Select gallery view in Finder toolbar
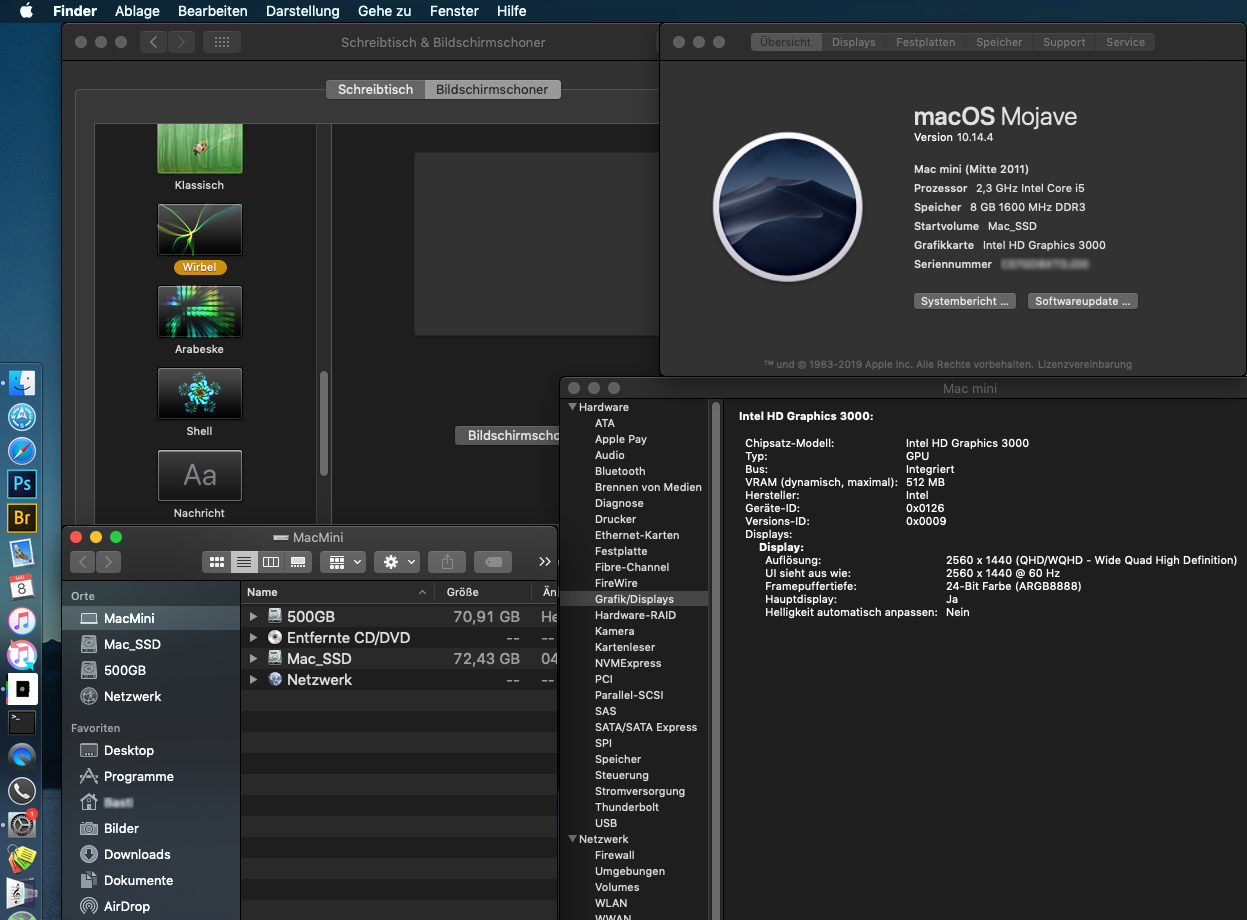 coord(297,562)
